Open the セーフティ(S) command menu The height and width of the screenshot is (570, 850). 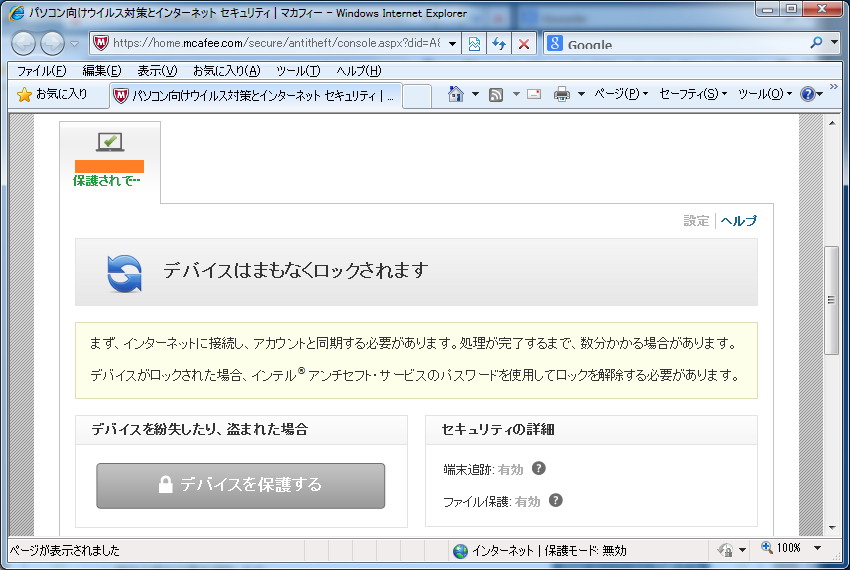pyautogui.click(x=693, y=94)
